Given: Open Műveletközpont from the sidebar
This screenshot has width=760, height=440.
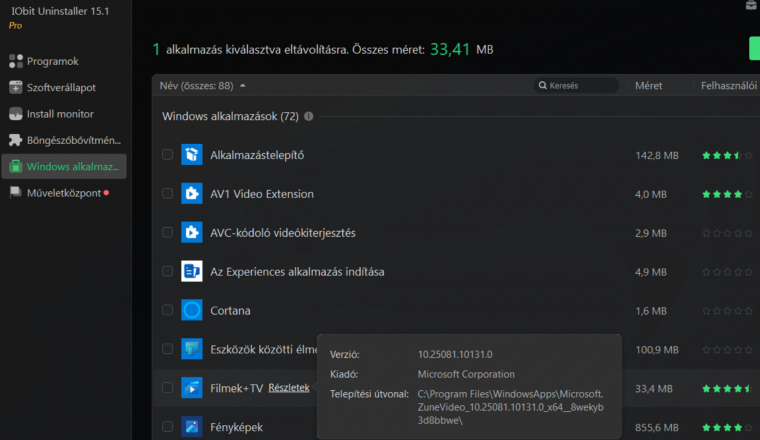Looking at the screenshot, I should tap(63, 192).
